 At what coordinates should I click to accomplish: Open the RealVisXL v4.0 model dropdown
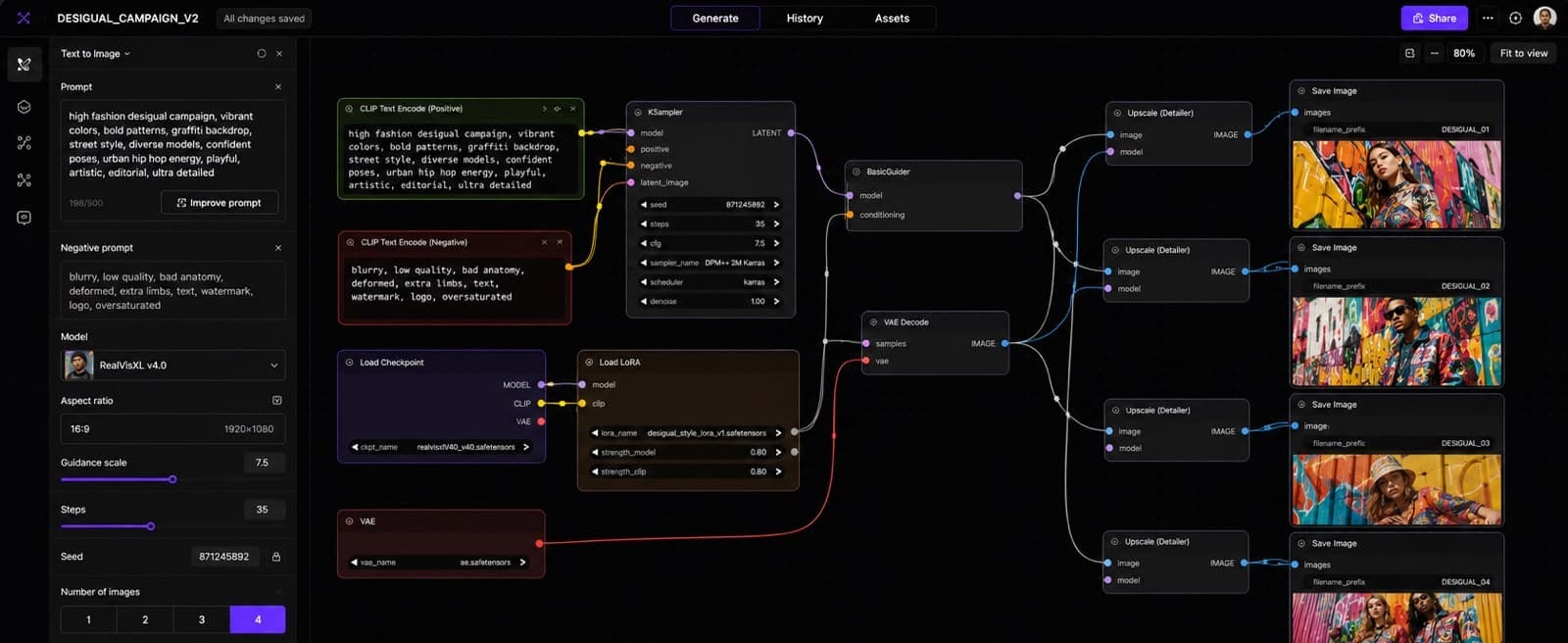pos(173,366)
